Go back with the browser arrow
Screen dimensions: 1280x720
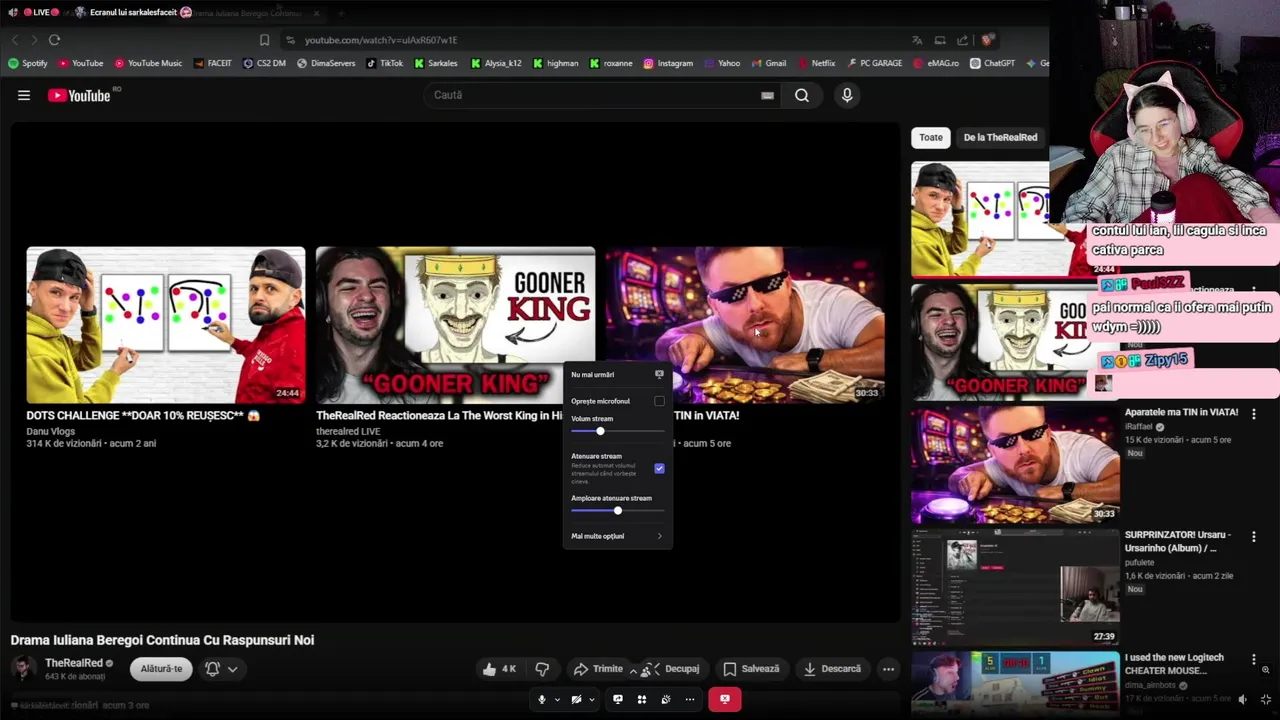[15, 40]
